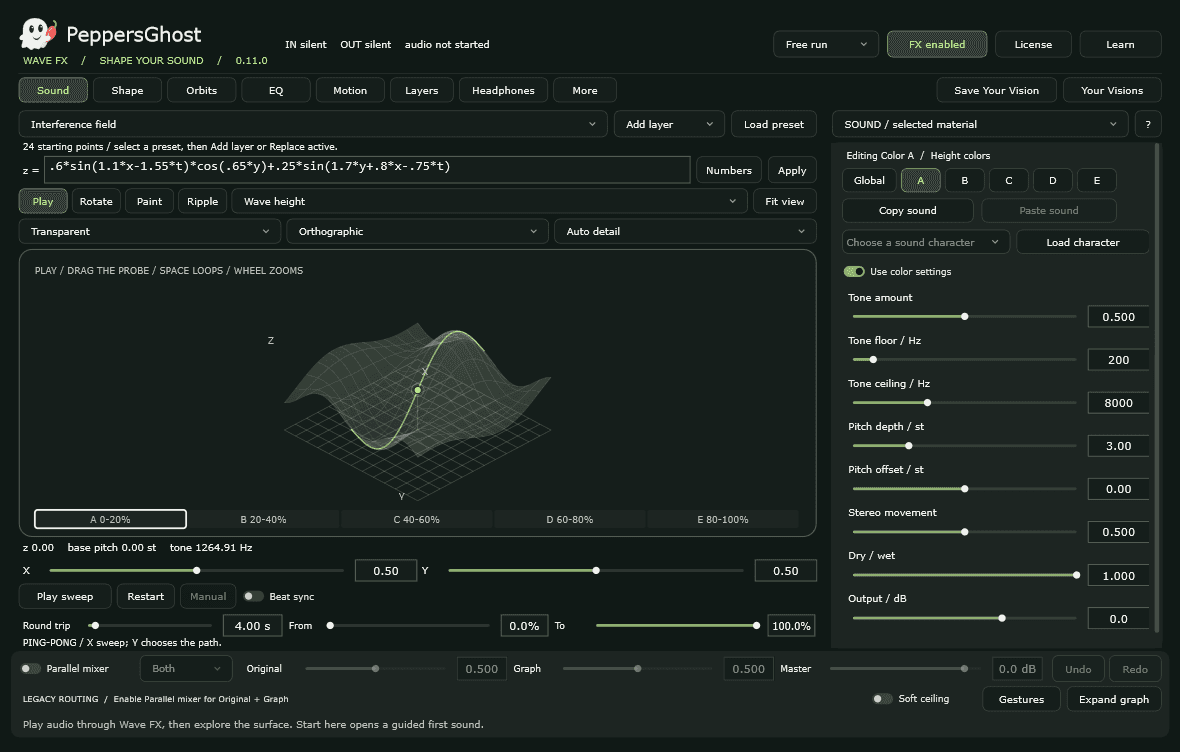Click the Restart sweep button
The image size is (1180, 752).
click(x=145, y=596)
